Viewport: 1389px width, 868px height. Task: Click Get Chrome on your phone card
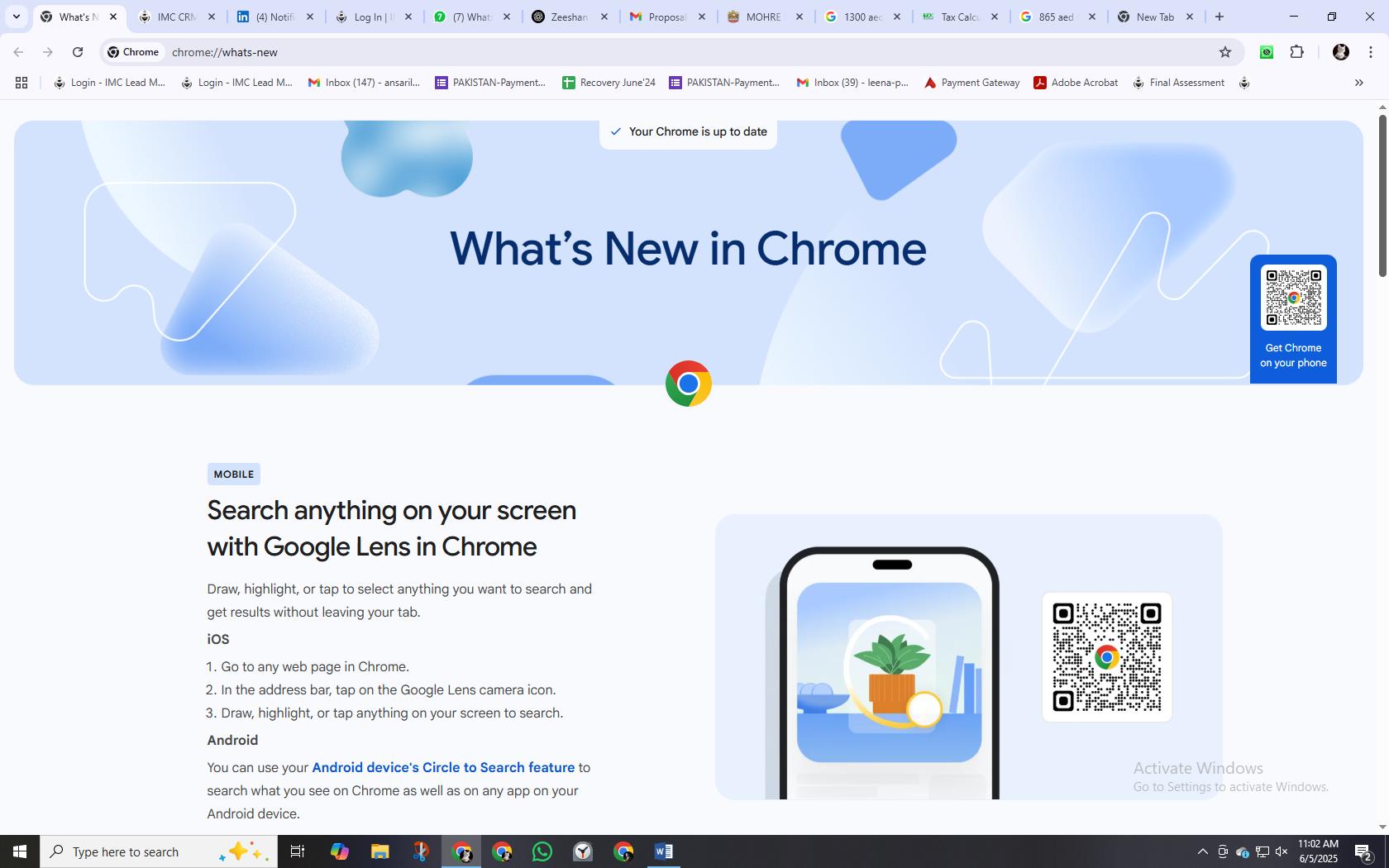point(1293,318)
